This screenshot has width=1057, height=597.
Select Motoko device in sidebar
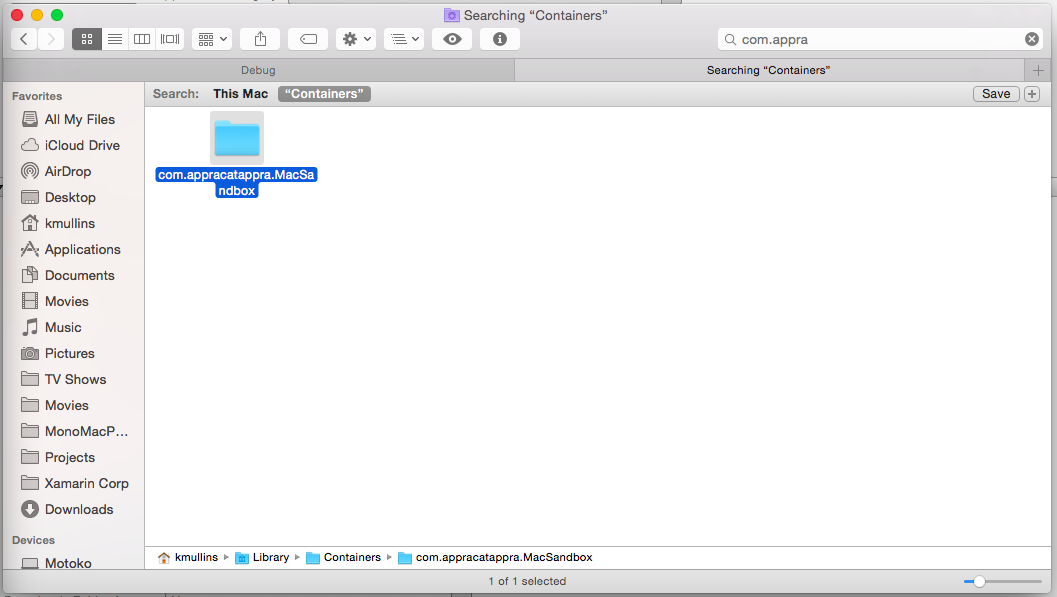click(68, 563)
